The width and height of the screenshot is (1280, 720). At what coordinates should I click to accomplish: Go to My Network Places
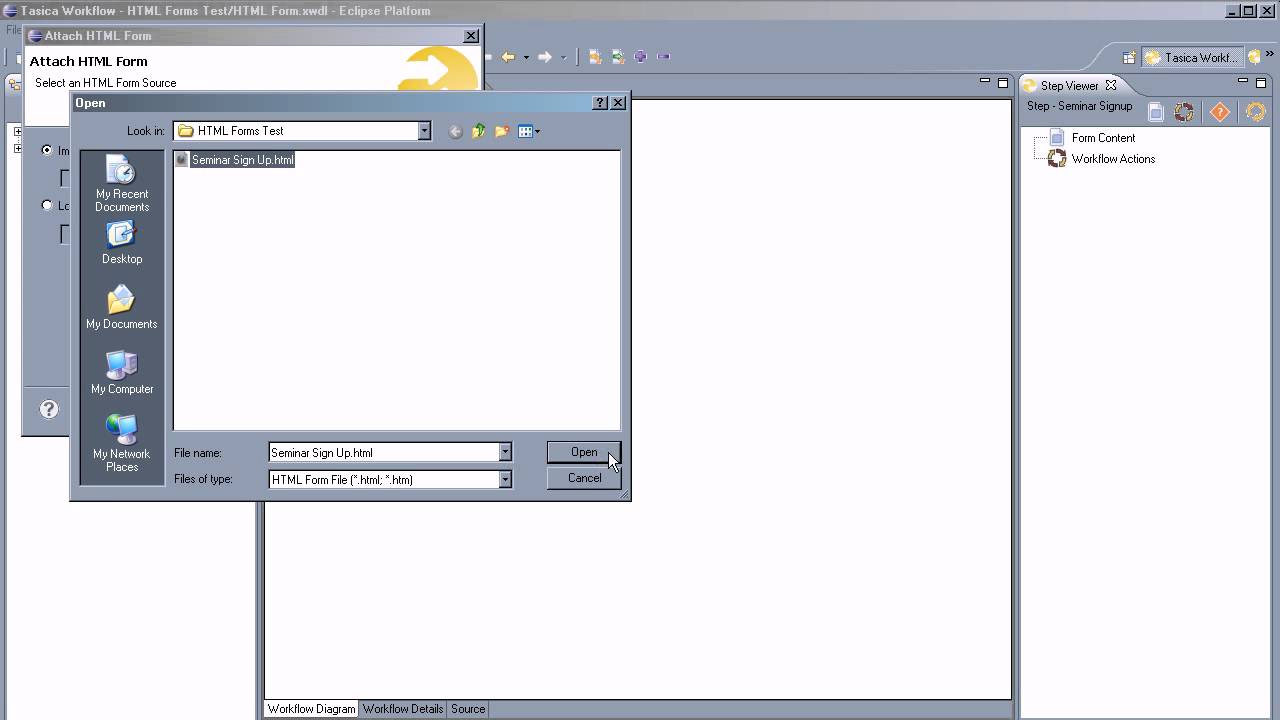[x=122, y=444]
